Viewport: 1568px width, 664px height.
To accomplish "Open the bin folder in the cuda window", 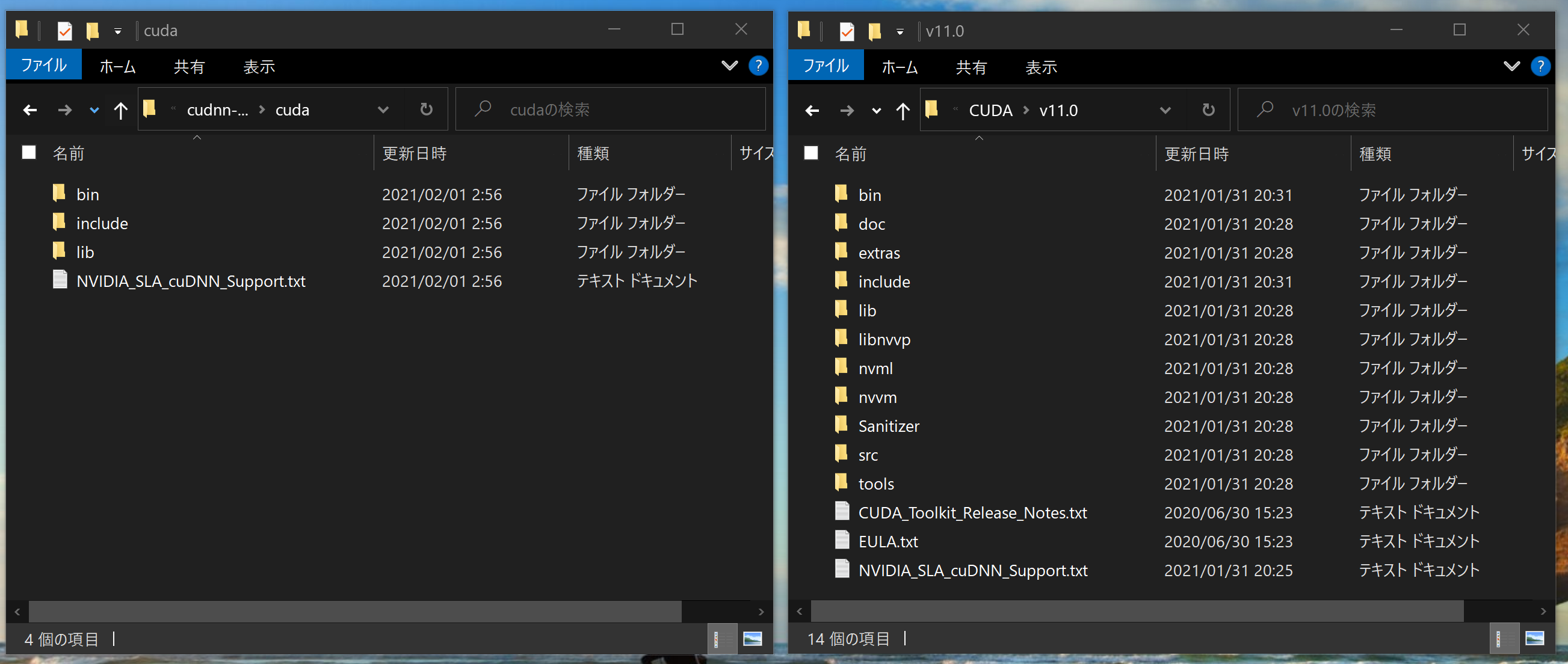I will 88,194.
